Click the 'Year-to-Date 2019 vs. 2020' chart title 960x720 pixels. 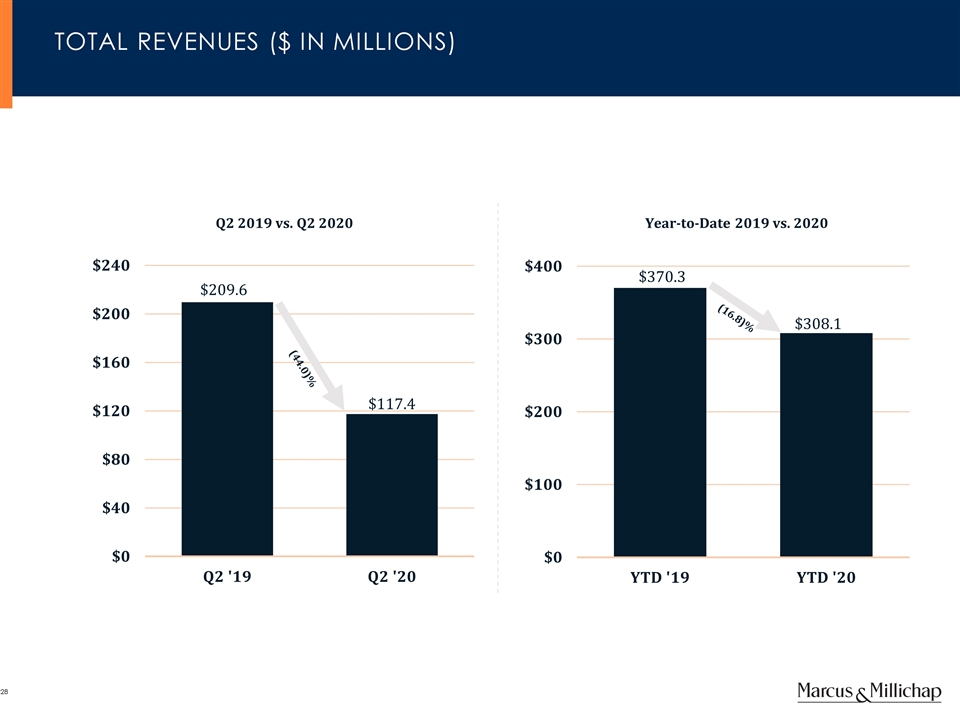click(x=737, y=224)
